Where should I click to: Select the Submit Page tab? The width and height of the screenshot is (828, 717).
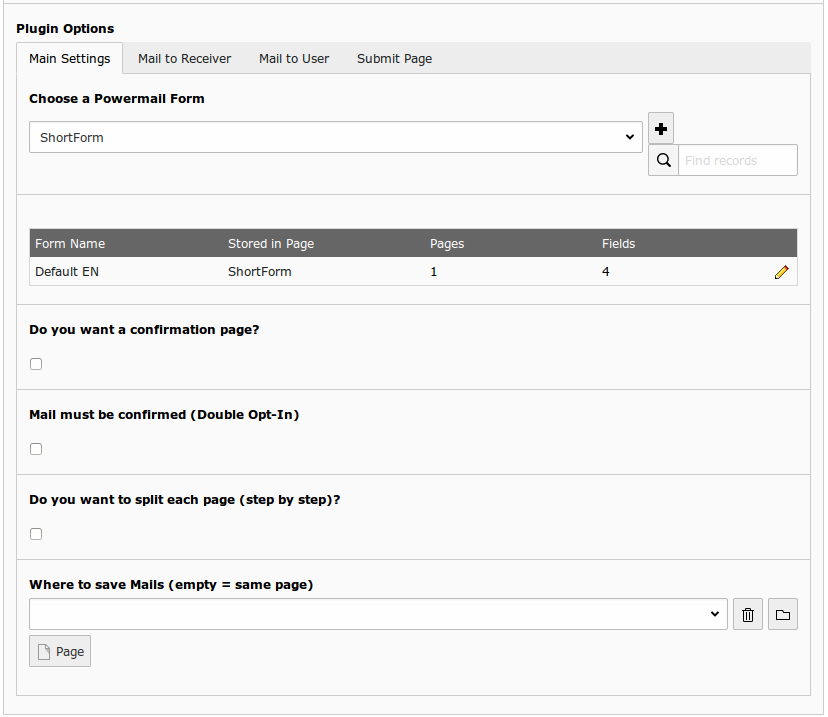[x=394, y=59]
